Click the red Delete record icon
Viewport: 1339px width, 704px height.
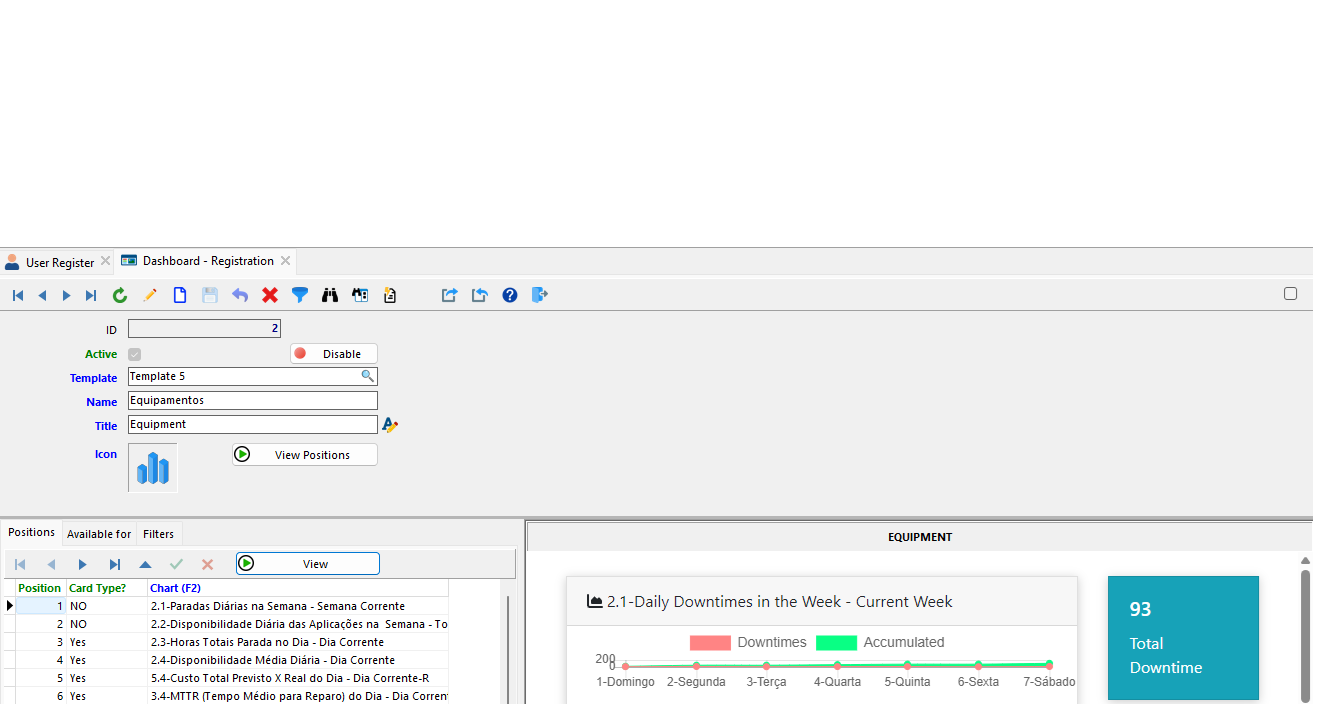(x=270, y=295)
